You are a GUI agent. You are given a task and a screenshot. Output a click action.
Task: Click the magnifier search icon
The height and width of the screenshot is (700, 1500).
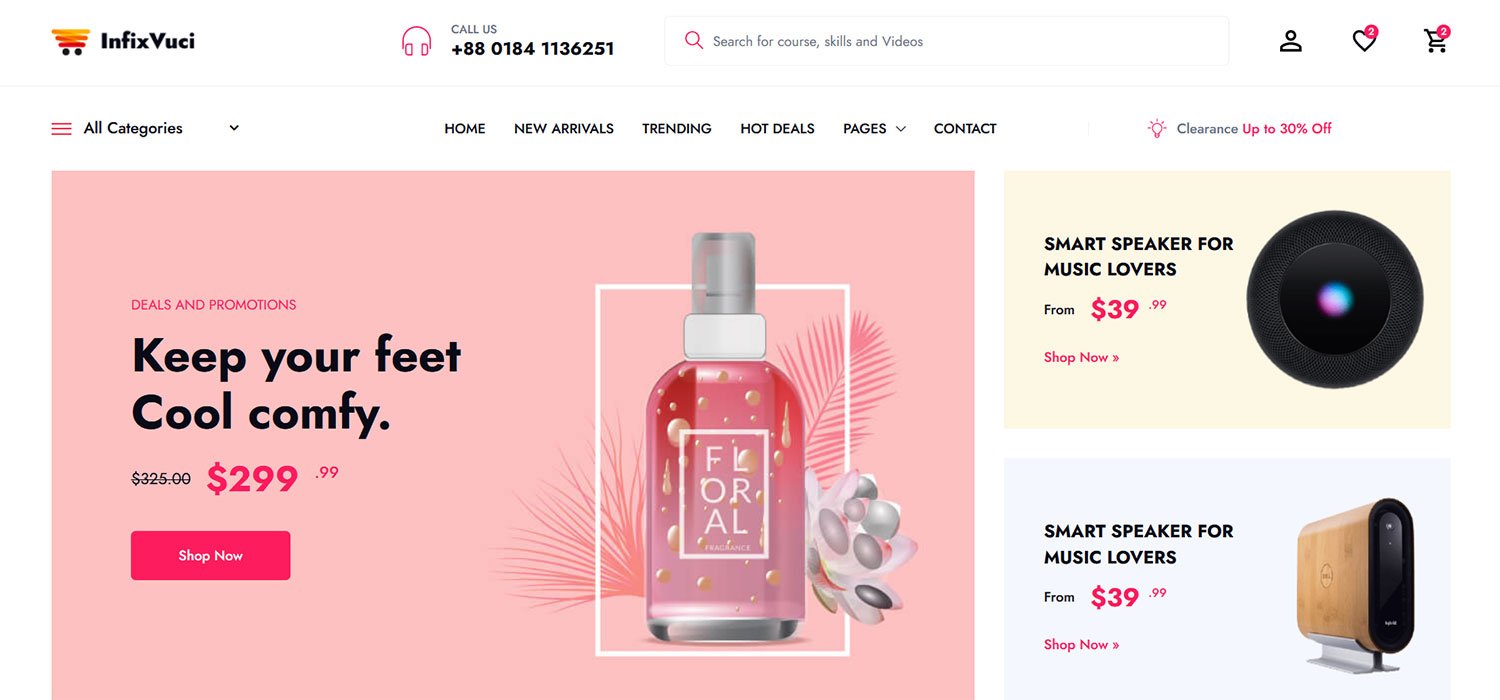(x=693, y=40)
